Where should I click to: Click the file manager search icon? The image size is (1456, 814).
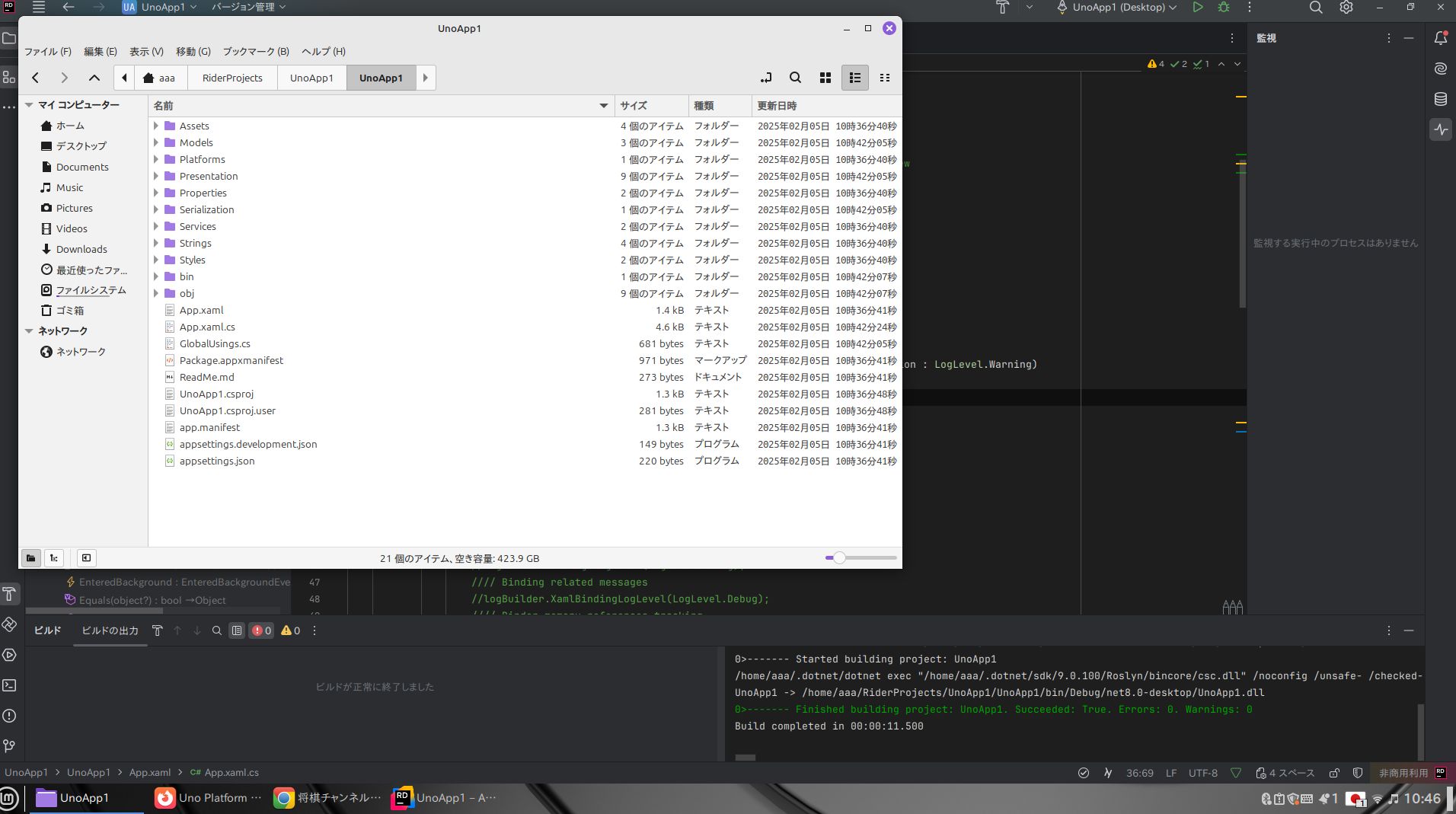click(795, 78)
